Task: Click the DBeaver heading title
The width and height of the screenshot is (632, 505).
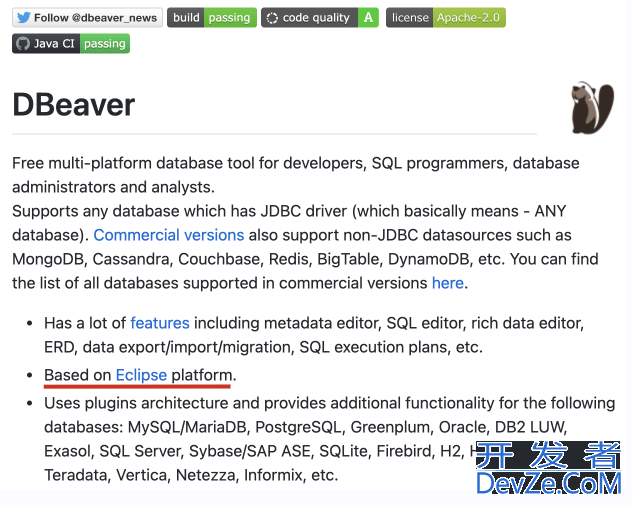Action: point(74,105)
